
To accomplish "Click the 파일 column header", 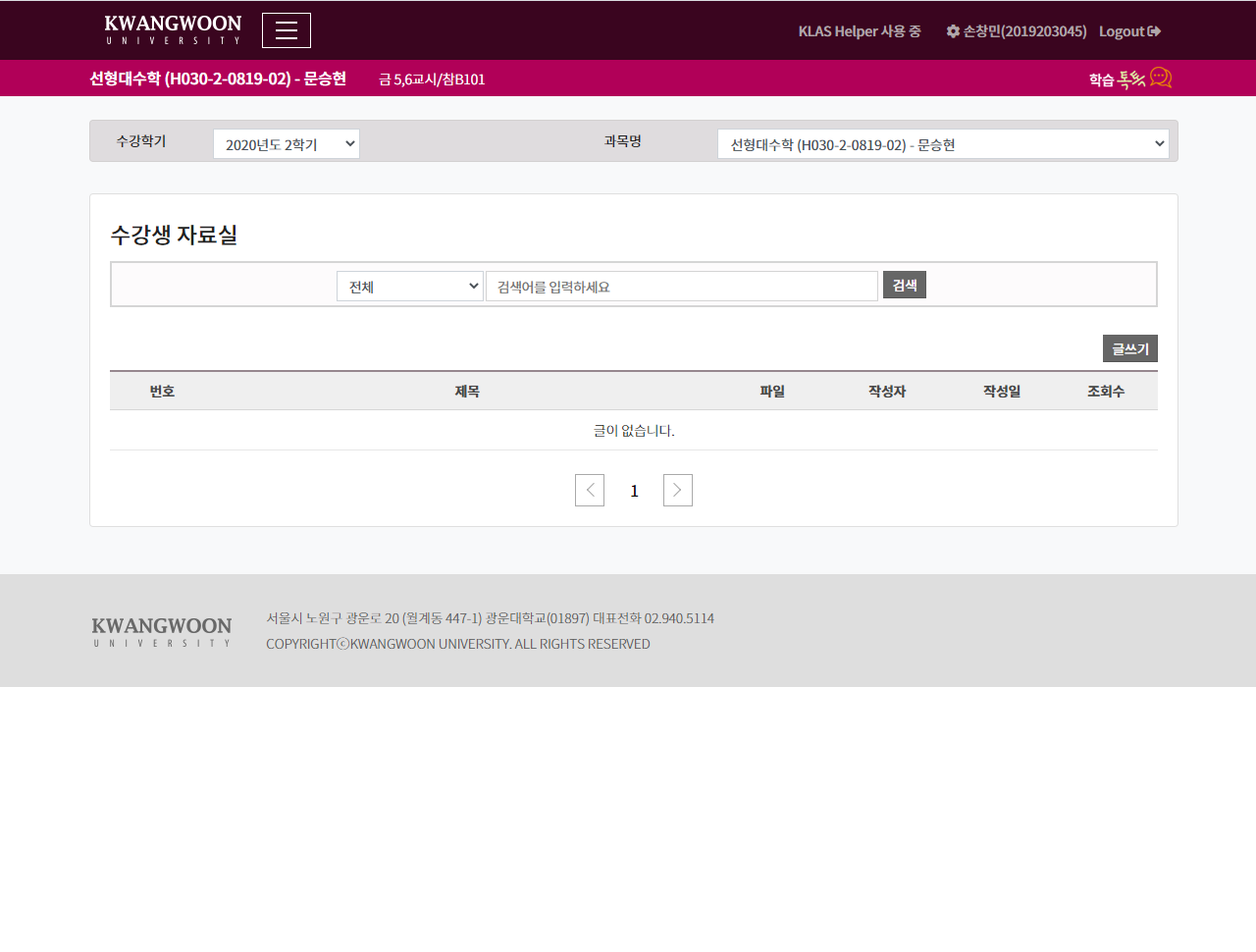I will (x=772, y=391).
